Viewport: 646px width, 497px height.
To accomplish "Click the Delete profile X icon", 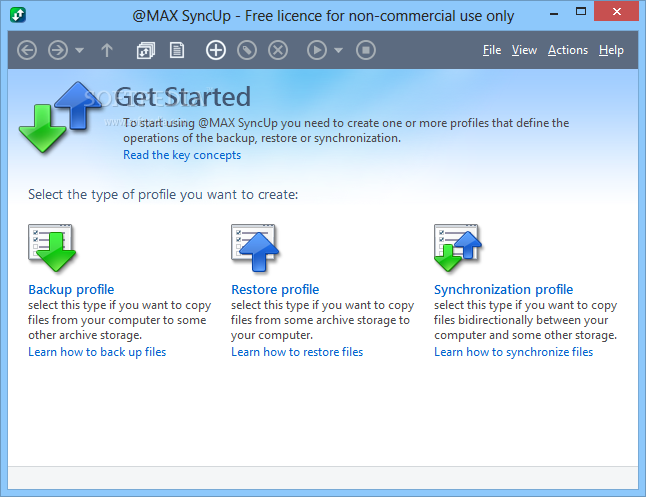I will [x=278, y=50].
